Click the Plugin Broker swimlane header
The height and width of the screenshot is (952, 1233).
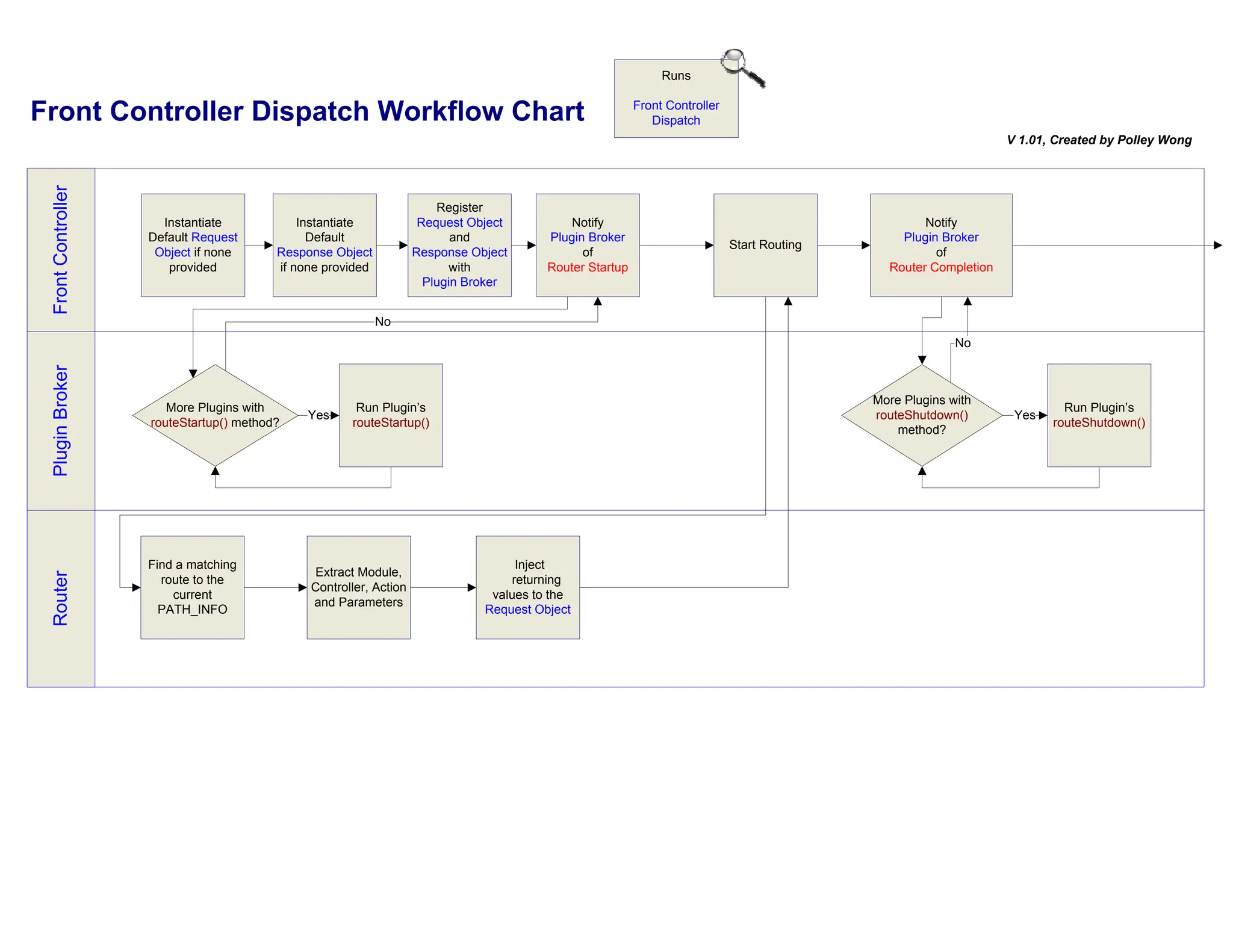tap(61, 421)
